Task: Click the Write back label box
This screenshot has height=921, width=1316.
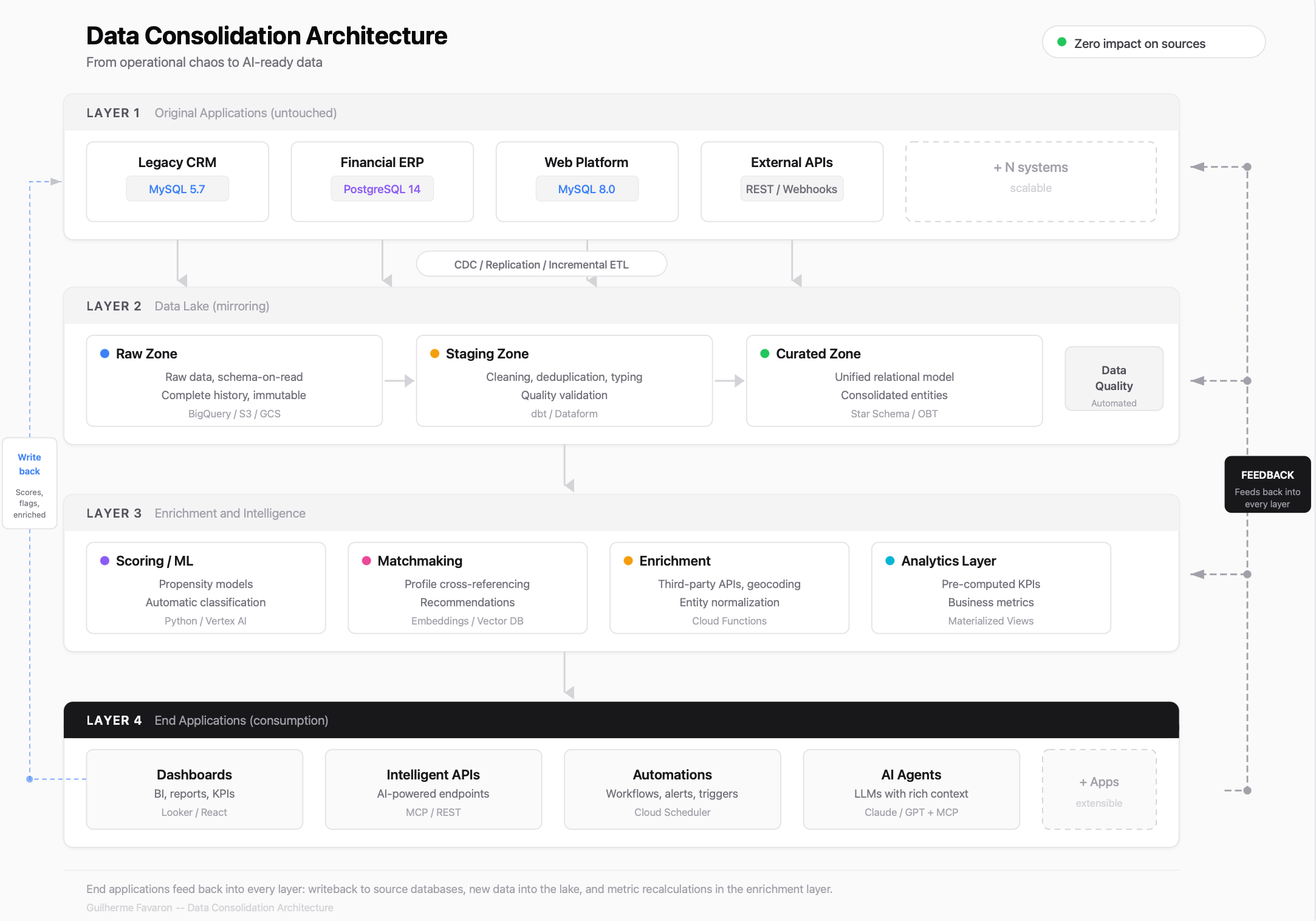Action: (x=29, y=484)
